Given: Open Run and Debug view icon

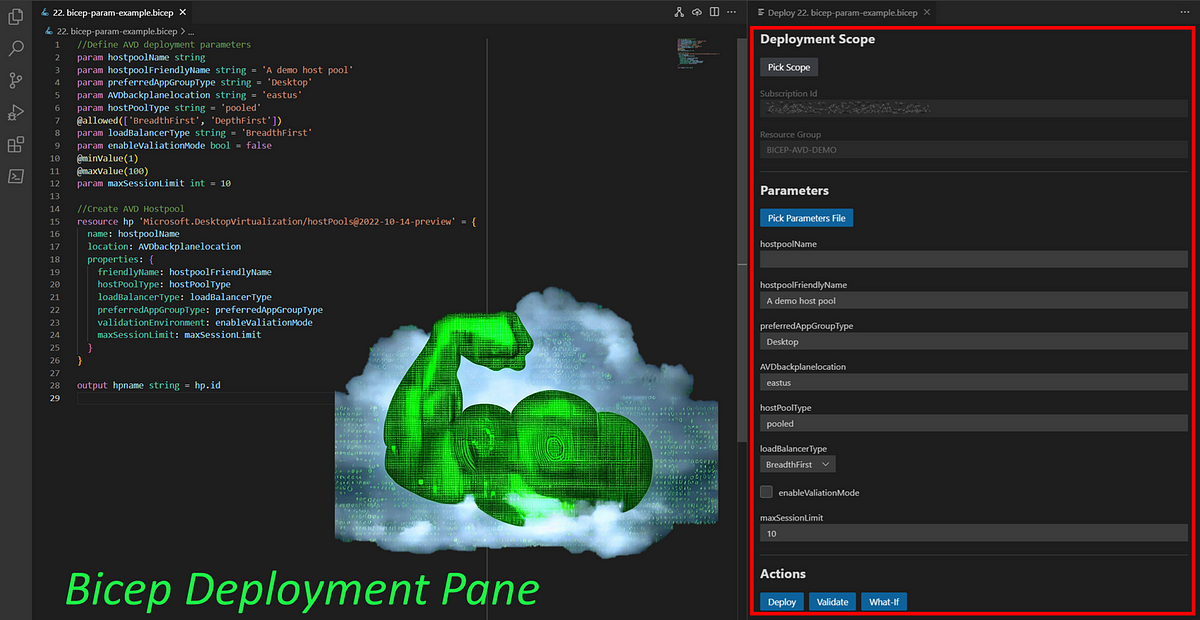Looking at the screenshot, I should 15,112.
